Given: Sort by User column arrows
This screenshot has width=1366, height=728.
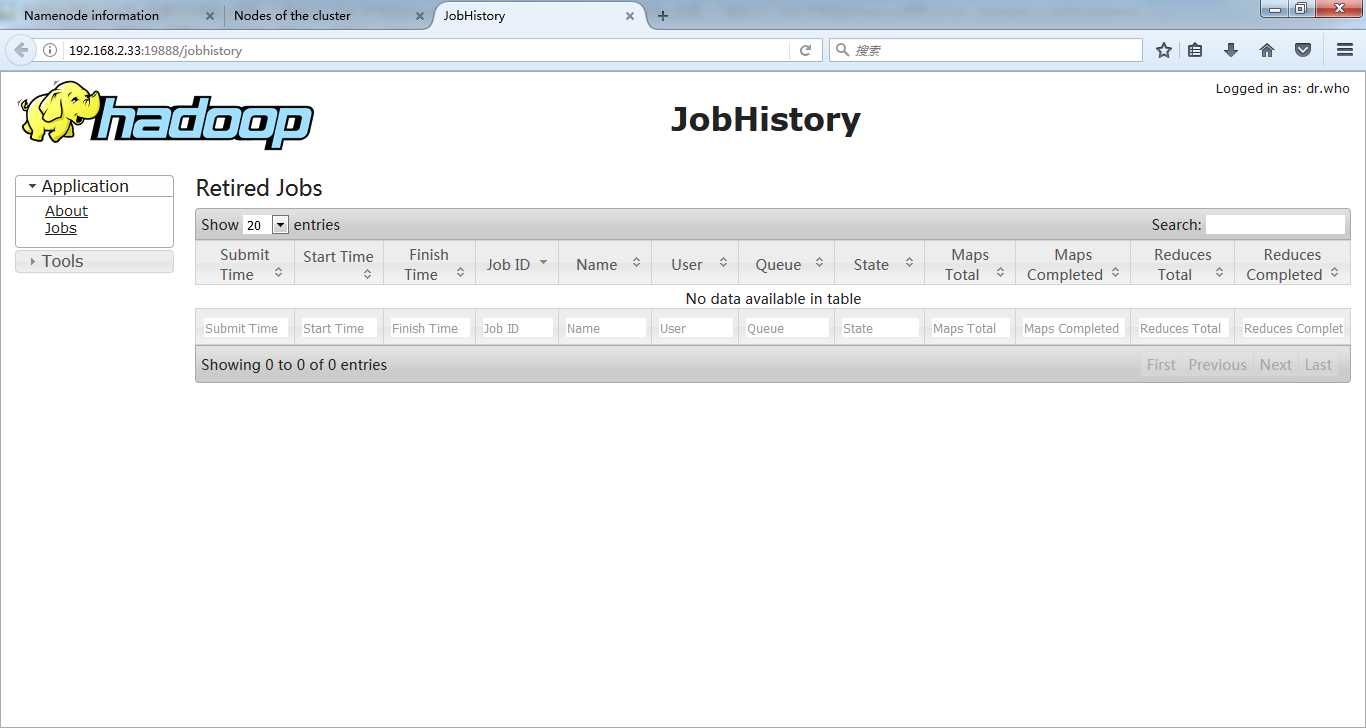Looking at the screenshot, I should [x=723, y=263].
